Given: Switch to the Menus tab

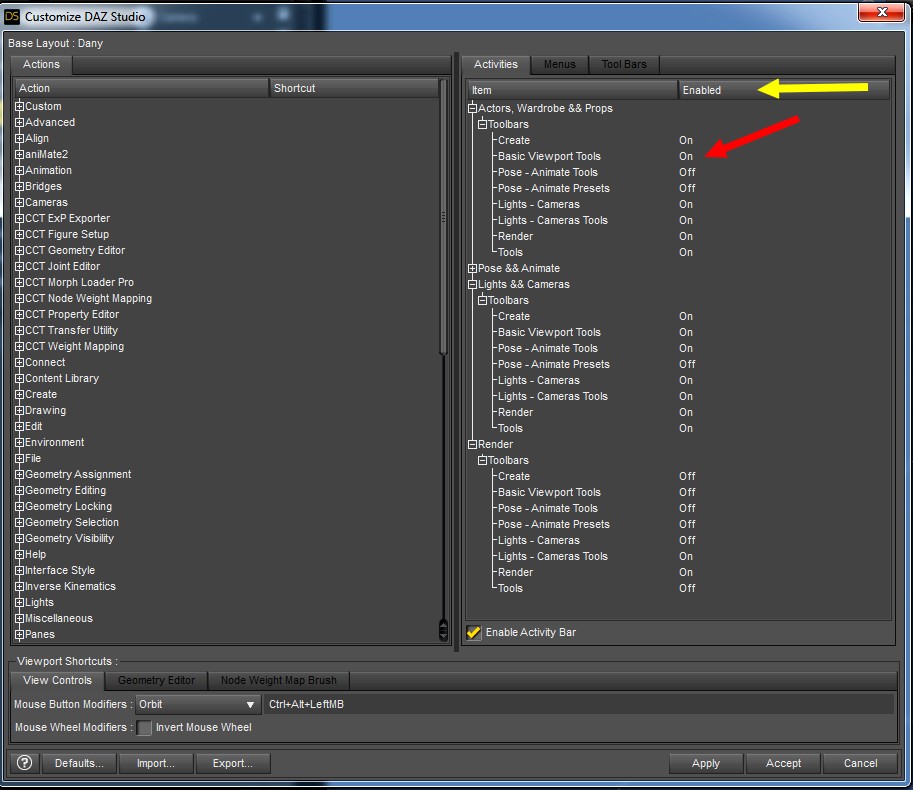Looking at the screenshot, I should coord(560,65).
